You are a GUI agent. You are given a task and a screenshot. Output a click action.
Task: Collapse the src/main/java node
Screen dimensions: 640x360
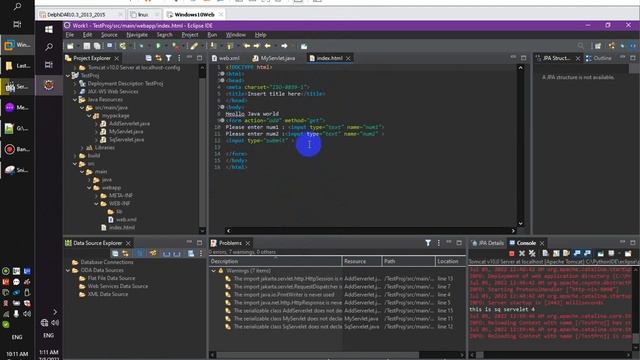pos(82,108)
